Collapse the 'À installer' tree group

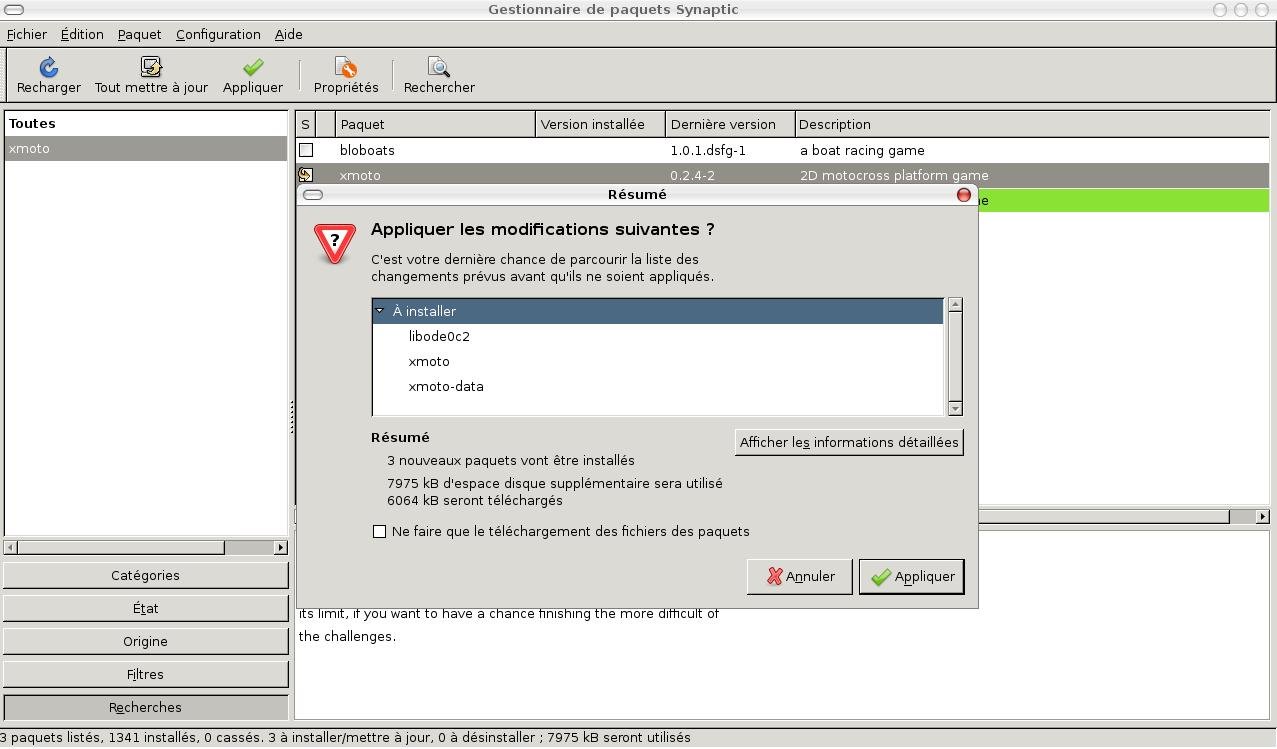click(x=380, y=311)
